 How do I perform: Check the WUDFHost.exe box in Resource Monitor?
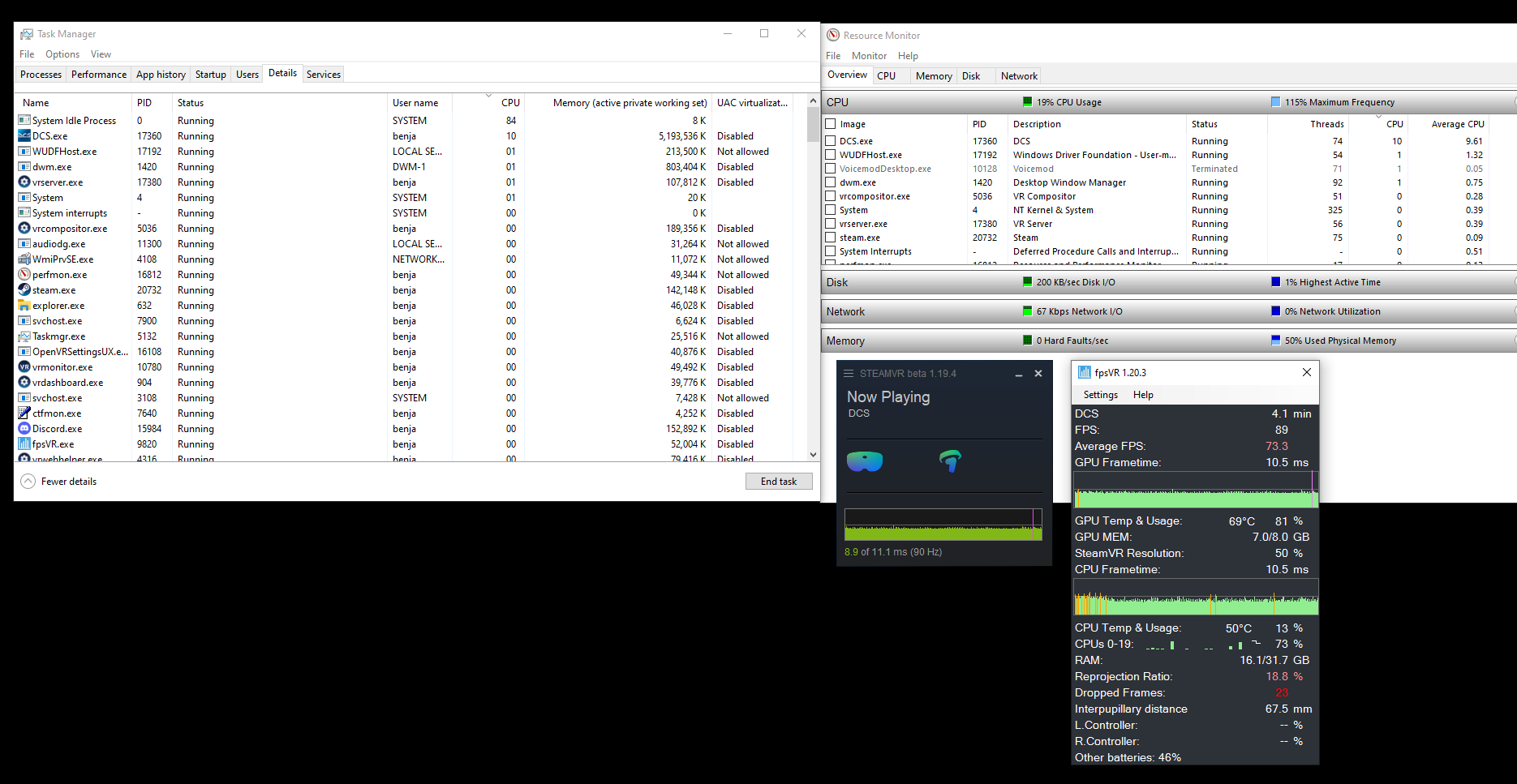(x=831, y=155)
